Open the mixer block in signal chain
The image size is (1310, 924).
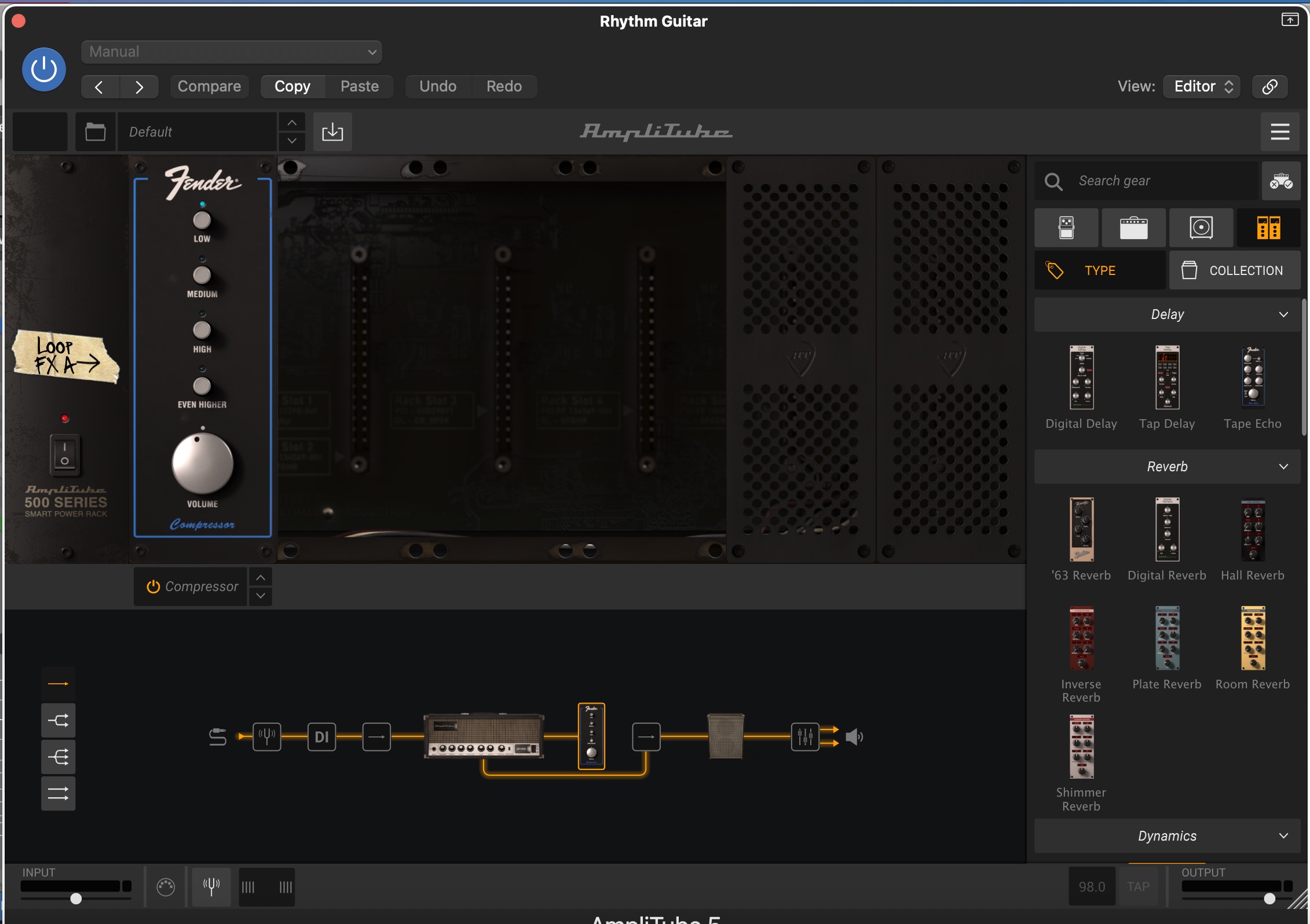pyautogui.click(x=805, y=738)
